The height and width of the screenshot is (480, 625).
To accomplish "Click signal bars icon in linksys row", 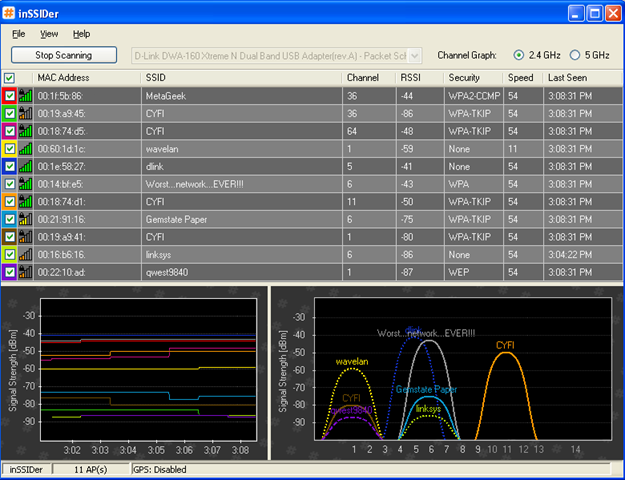I will 26,254.
